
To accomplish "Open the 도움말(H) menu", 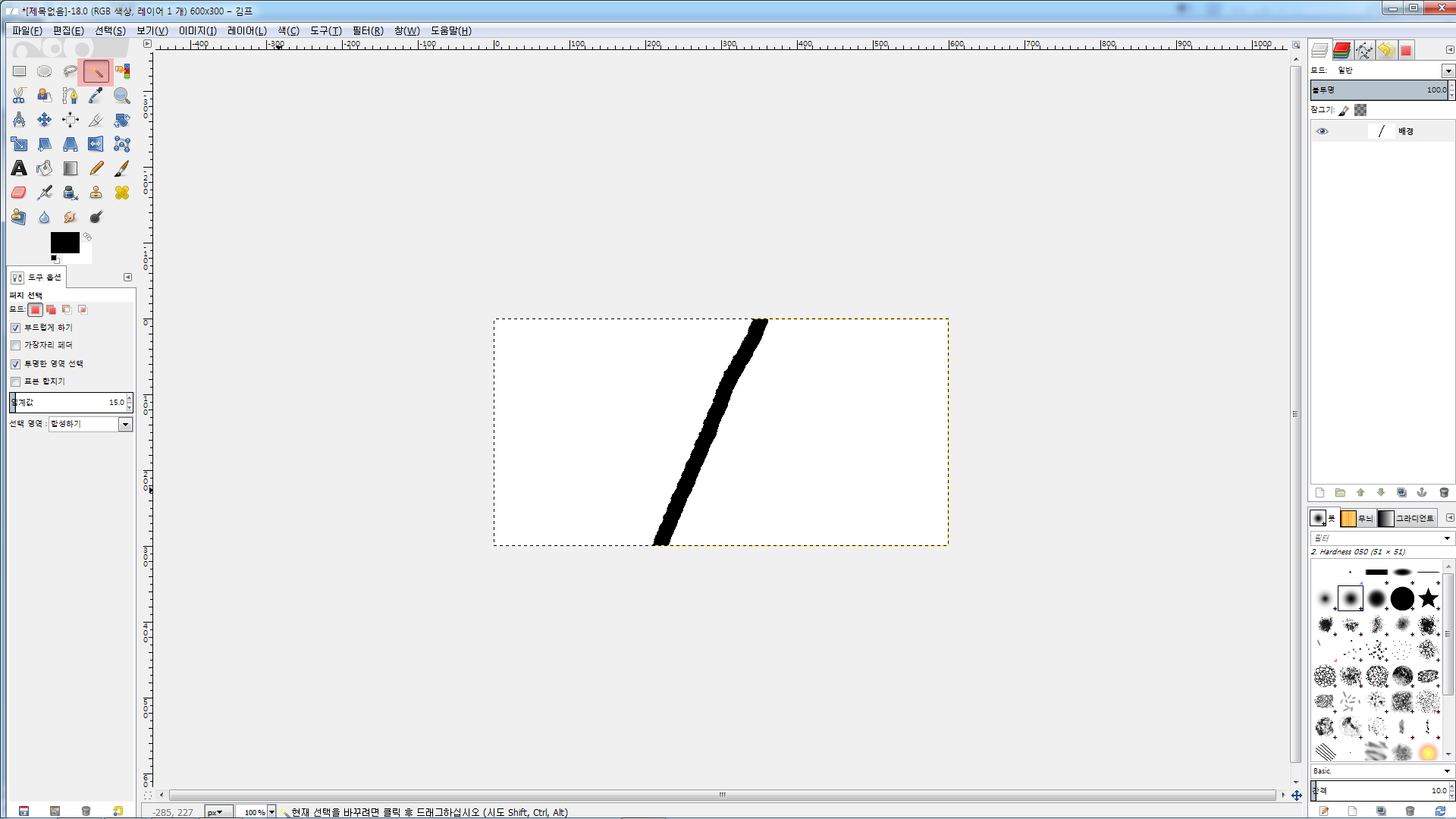I will click(451, 30).
